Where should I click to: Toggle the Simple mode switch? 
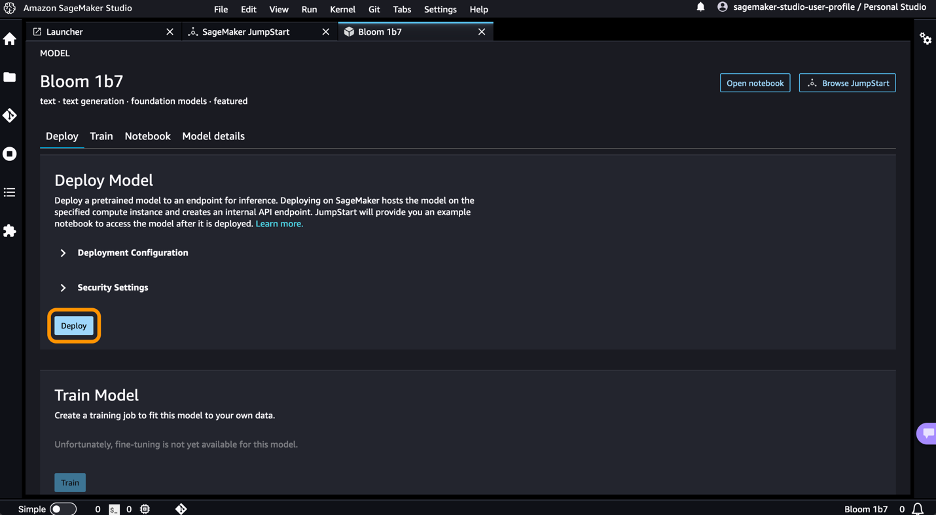click(63, 509)
